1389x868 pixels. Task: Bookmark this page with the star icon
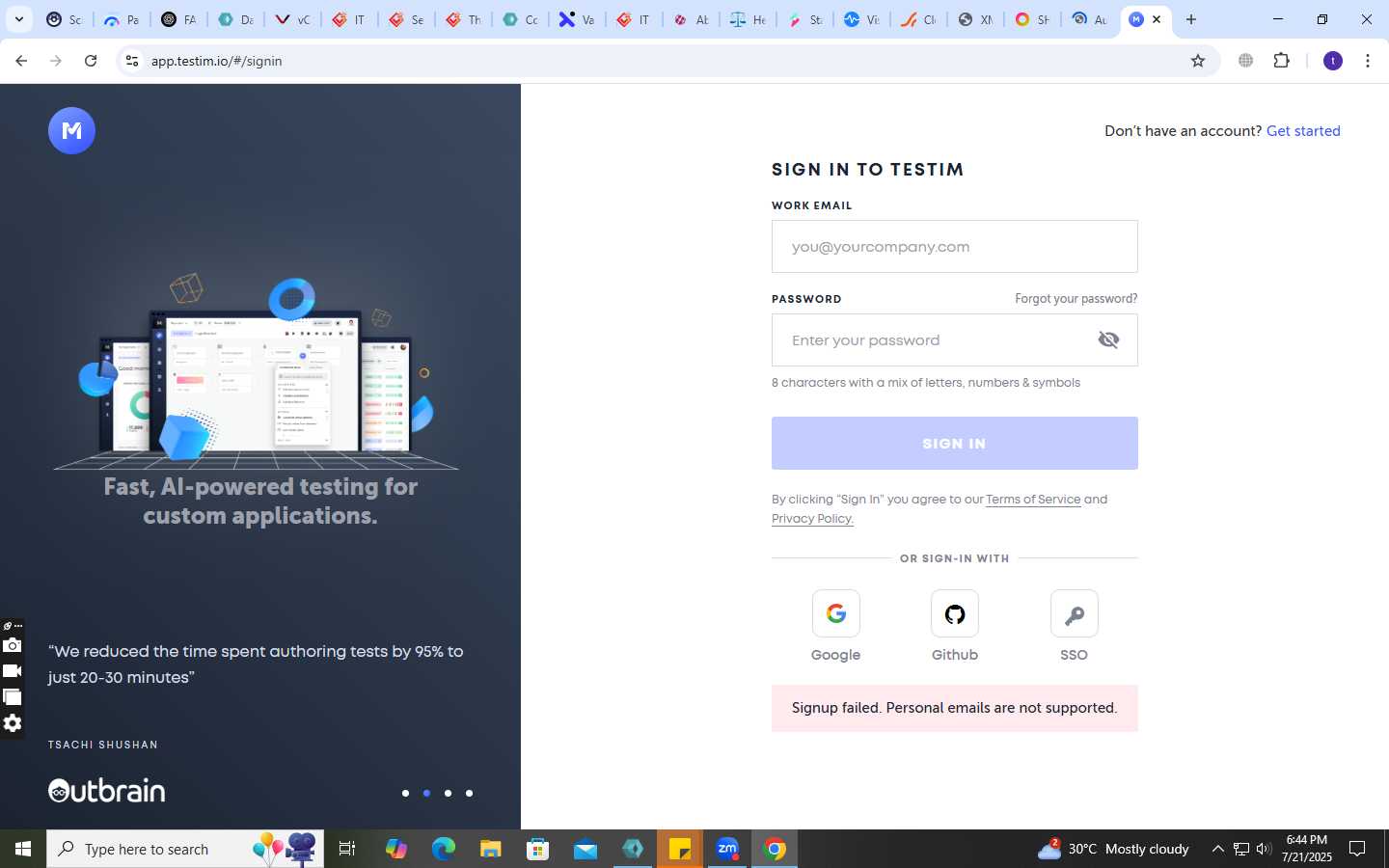[x=1198, y=61]
